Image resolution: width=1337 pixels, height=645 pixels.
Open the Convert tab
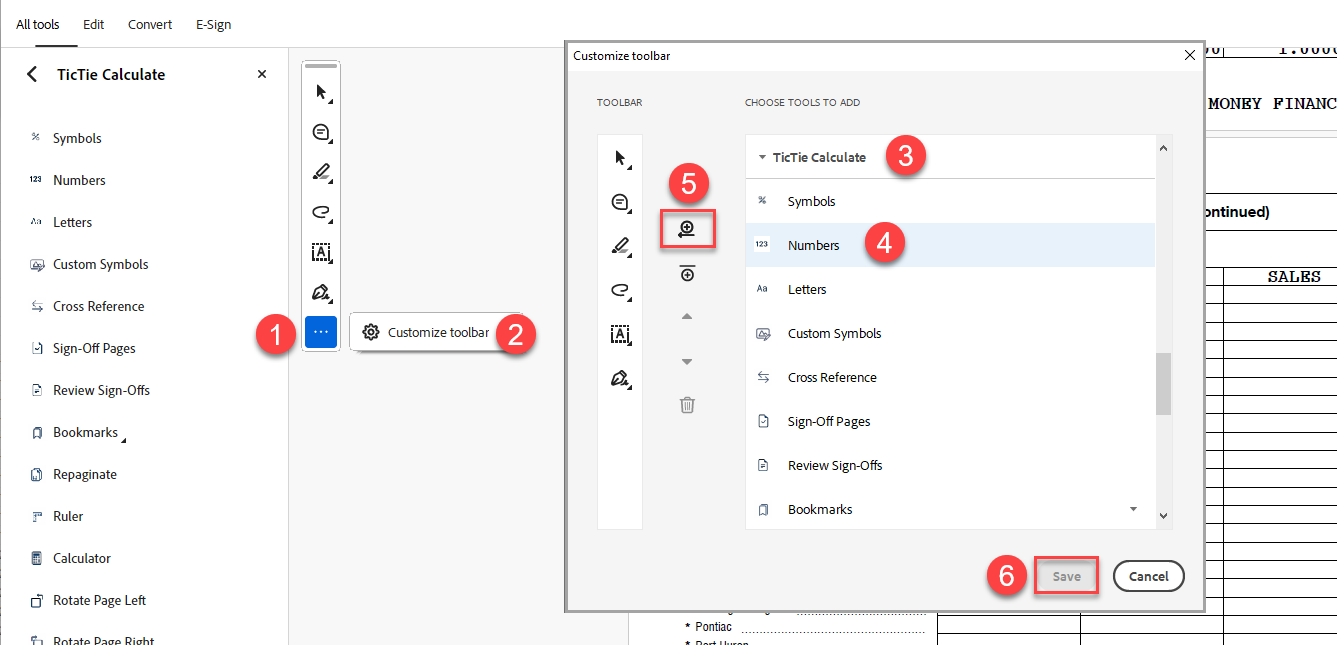pos(150,24)
